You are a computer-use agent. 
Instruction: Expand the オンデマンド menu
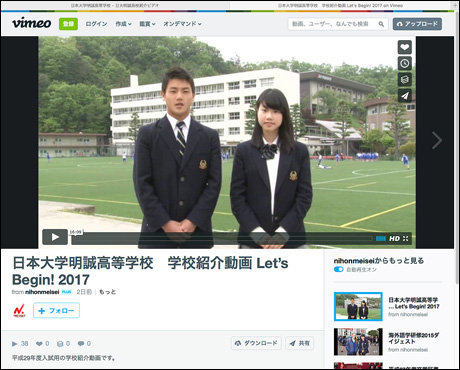click(182, 24)
